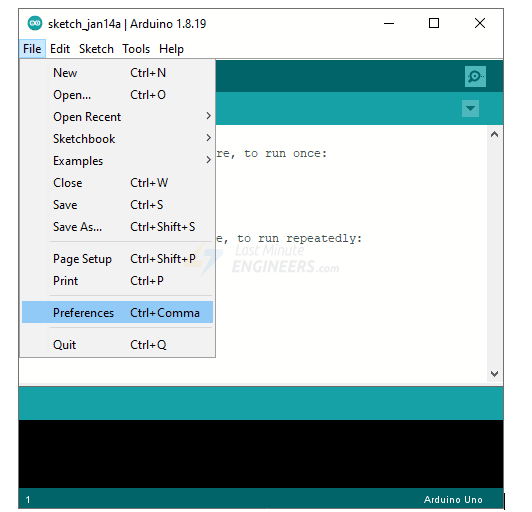Viewport: 532px width, 512px height.
Task: Choose Save As... menu entry
Action: coord(117,227)
